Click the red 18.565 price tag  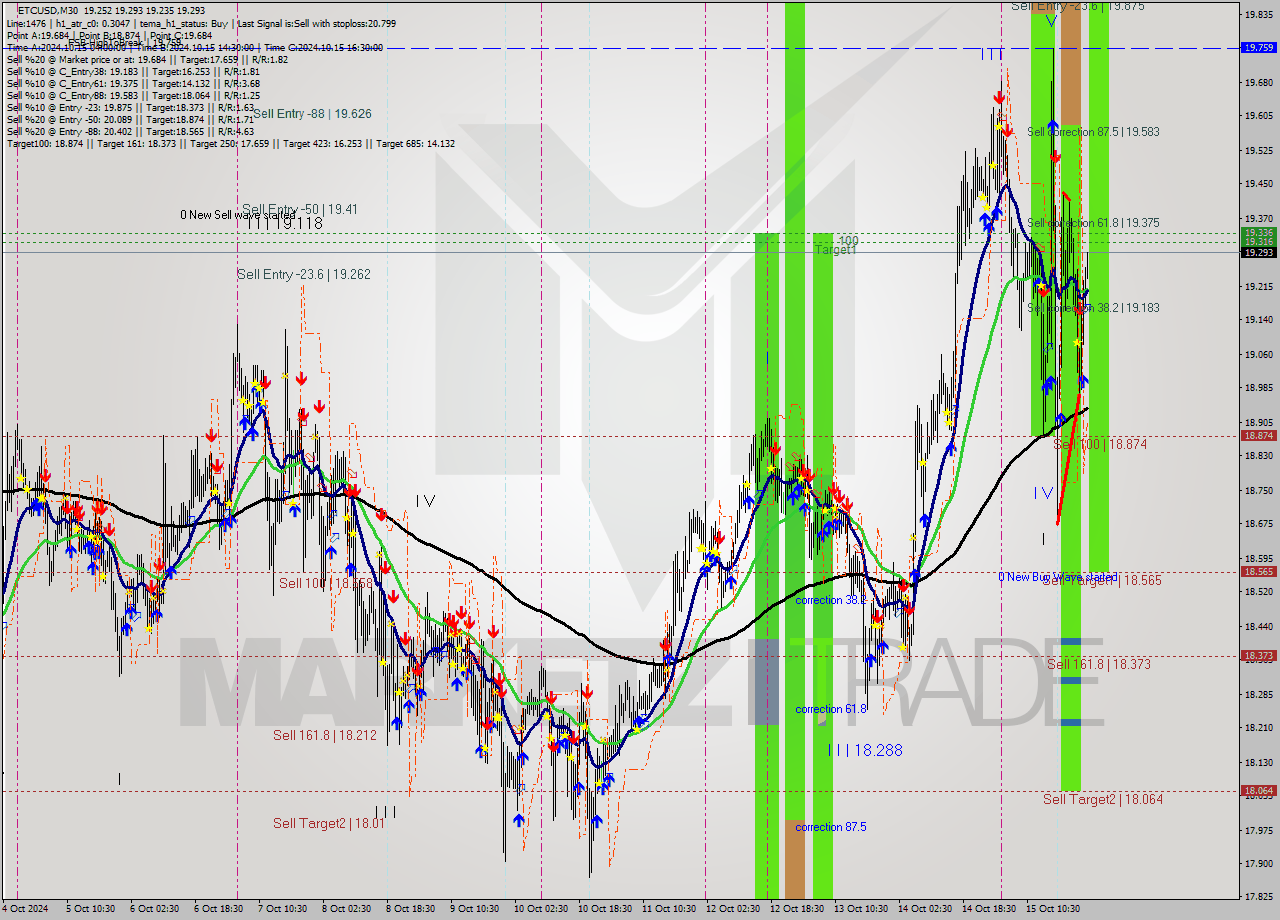click(1257, 571)
